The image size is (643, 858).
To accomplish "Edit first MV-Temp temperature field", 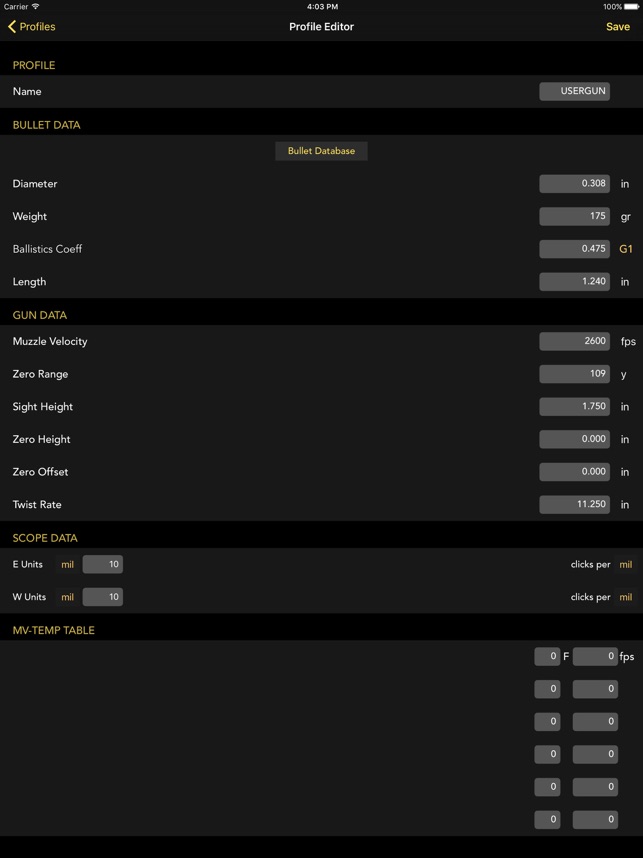I will click(547, 656).
